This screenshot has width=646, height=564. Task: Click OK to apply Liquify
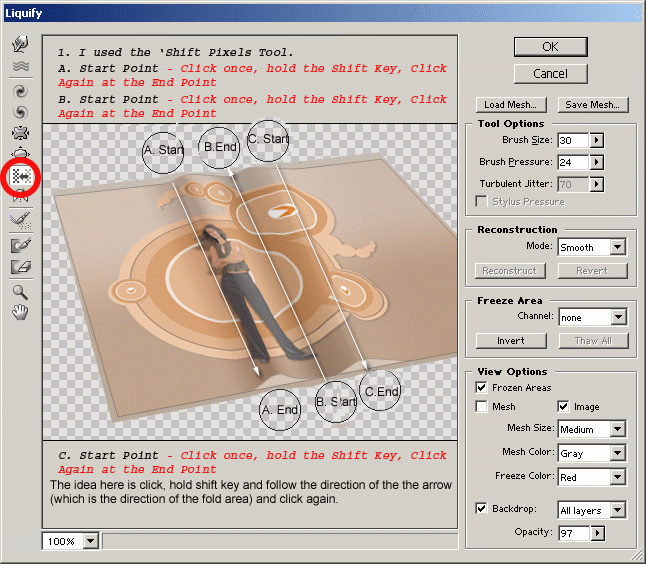tap(550, 47)
